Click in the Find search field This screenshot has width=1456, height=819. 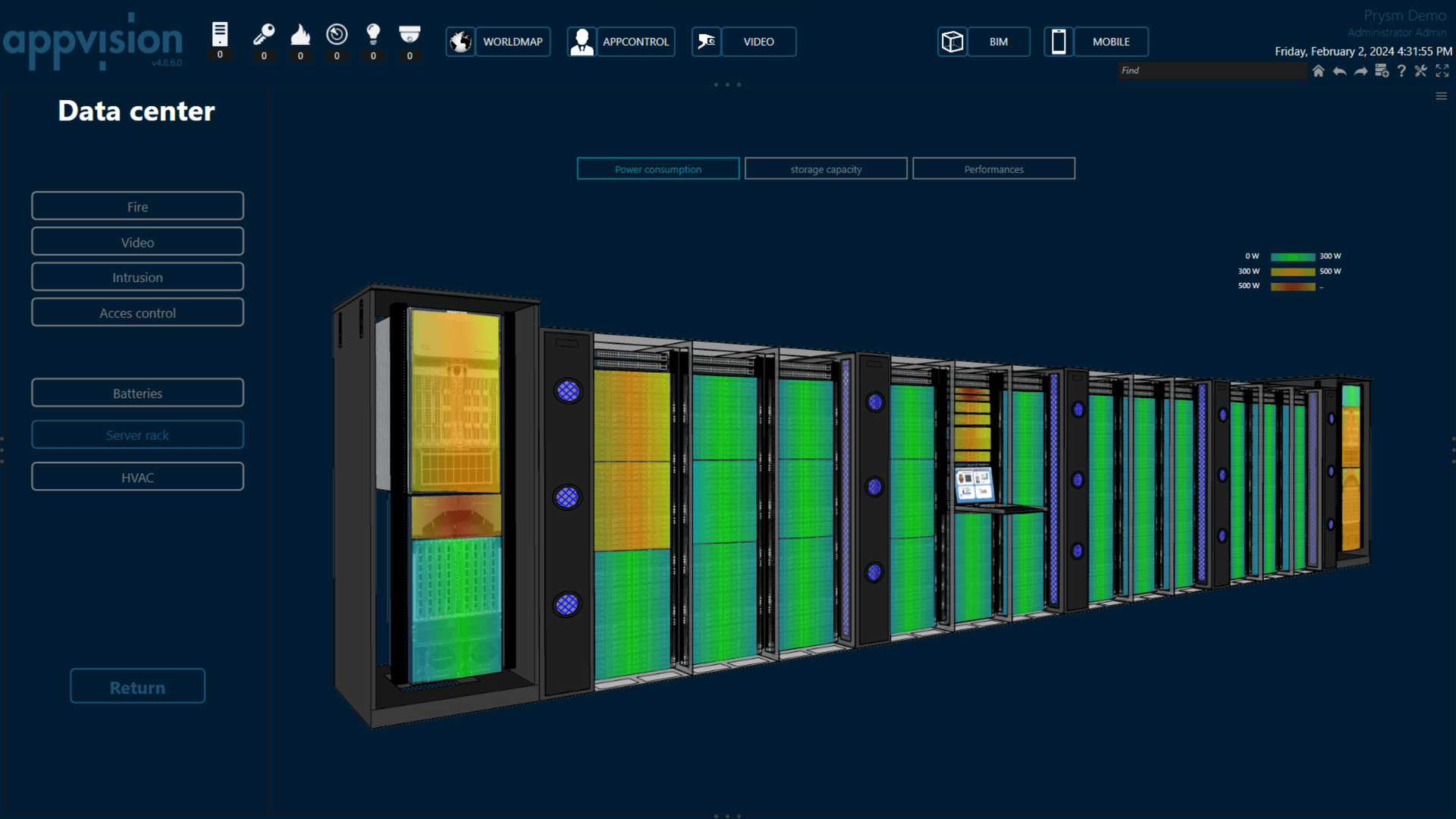[x=1212, y=71]
